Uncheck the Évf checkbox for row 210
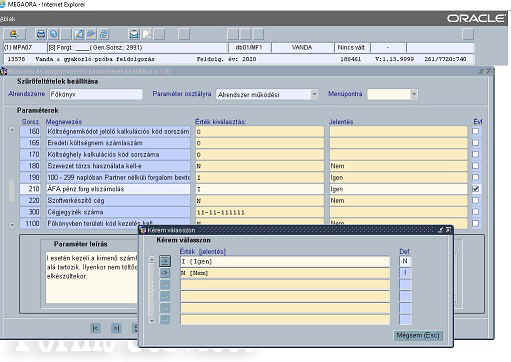Image resolution: width=511 pixels, height=362 pixels. coord(476,189)
